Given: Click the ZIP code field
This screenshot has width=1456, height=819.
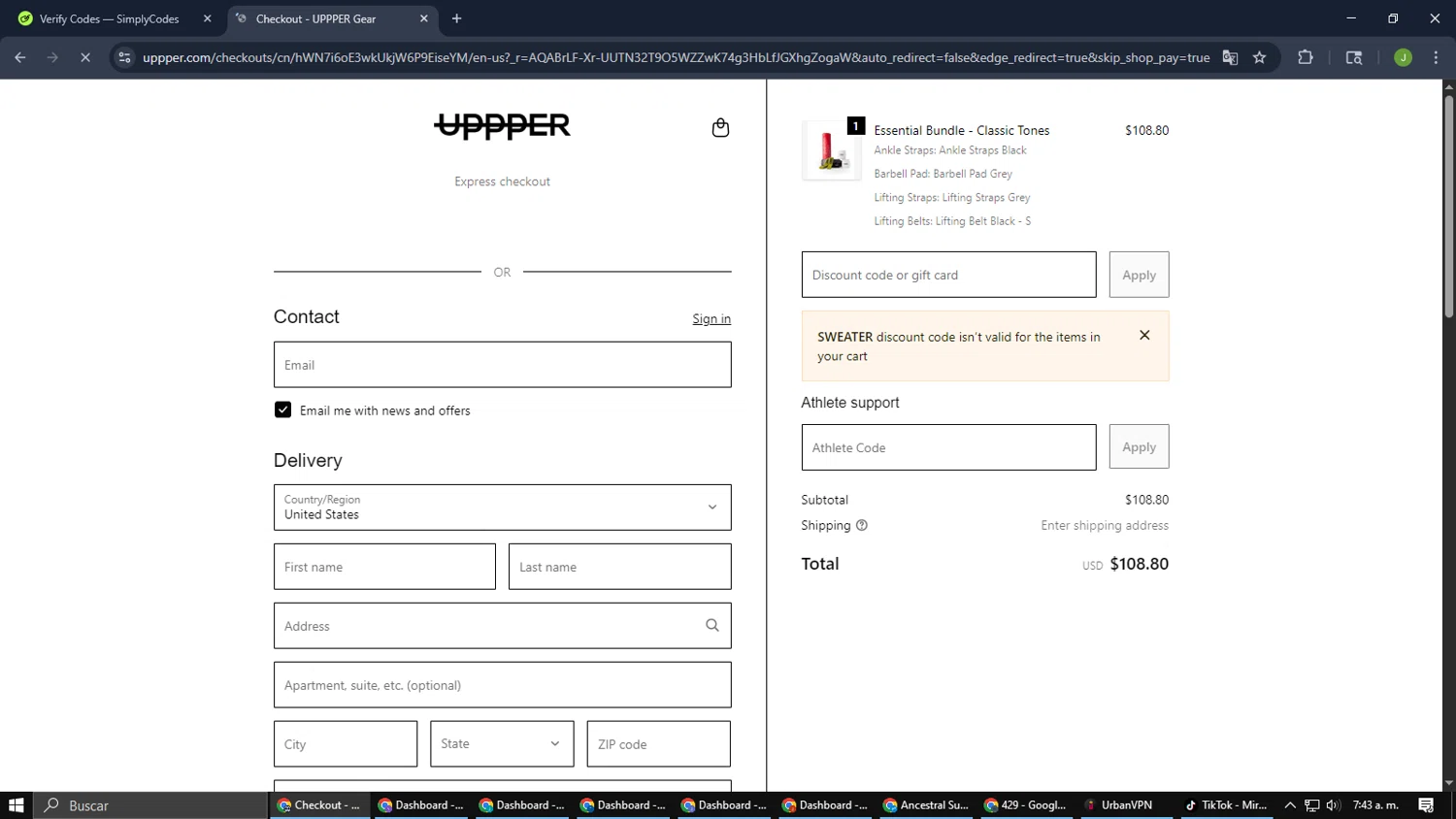Looking at the screenshot, I should pyautogui.click(x=658, y=744).
